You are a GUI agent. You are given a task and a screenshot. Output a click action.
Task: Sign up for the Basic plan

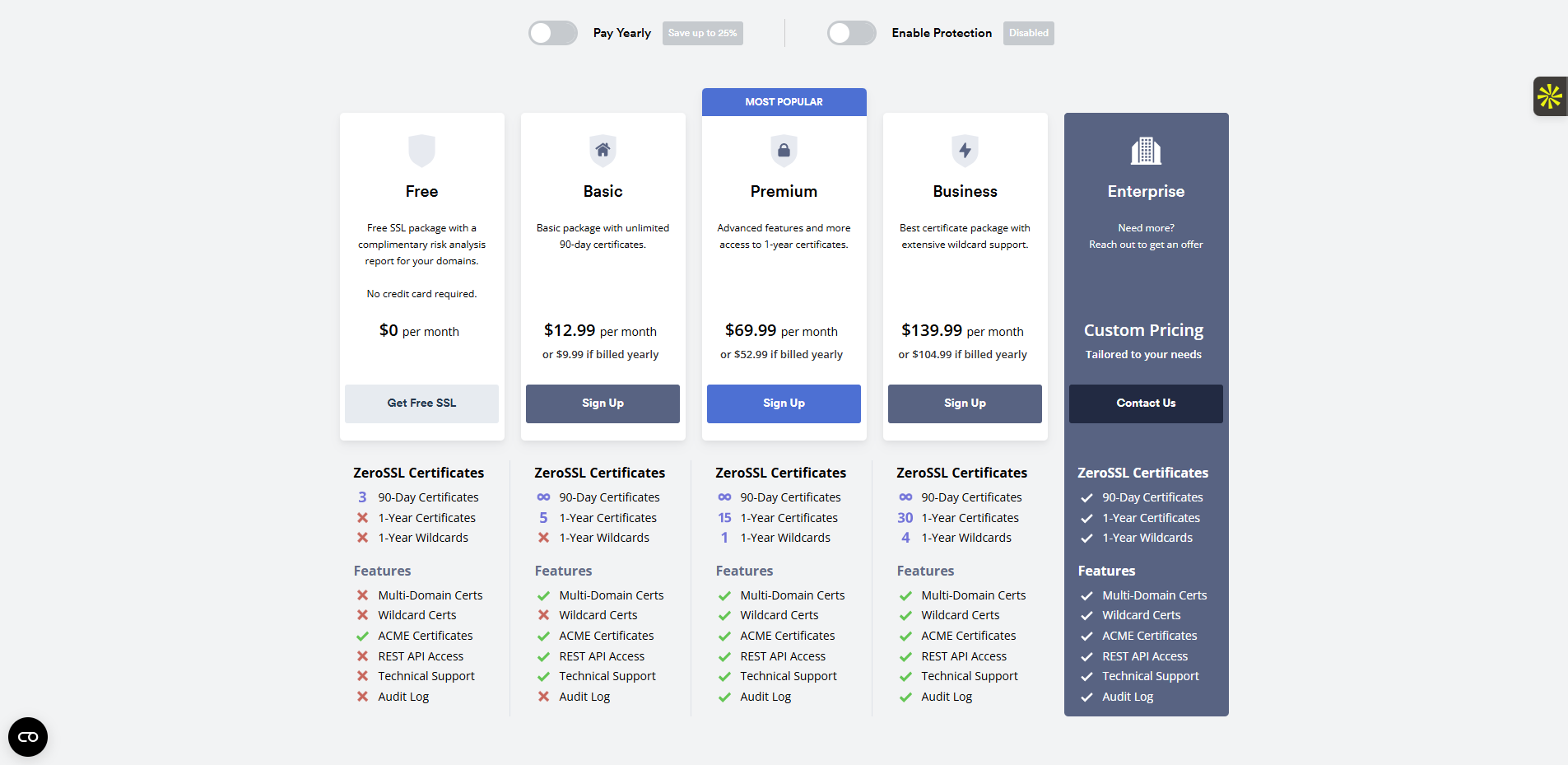pos(603,403)
